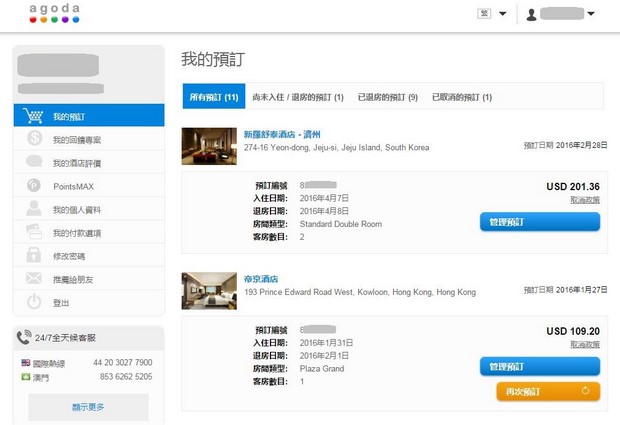620x425 pixels.
Task: Click 預訂日期 2016年2月28日 text
Action: (565, 145)
